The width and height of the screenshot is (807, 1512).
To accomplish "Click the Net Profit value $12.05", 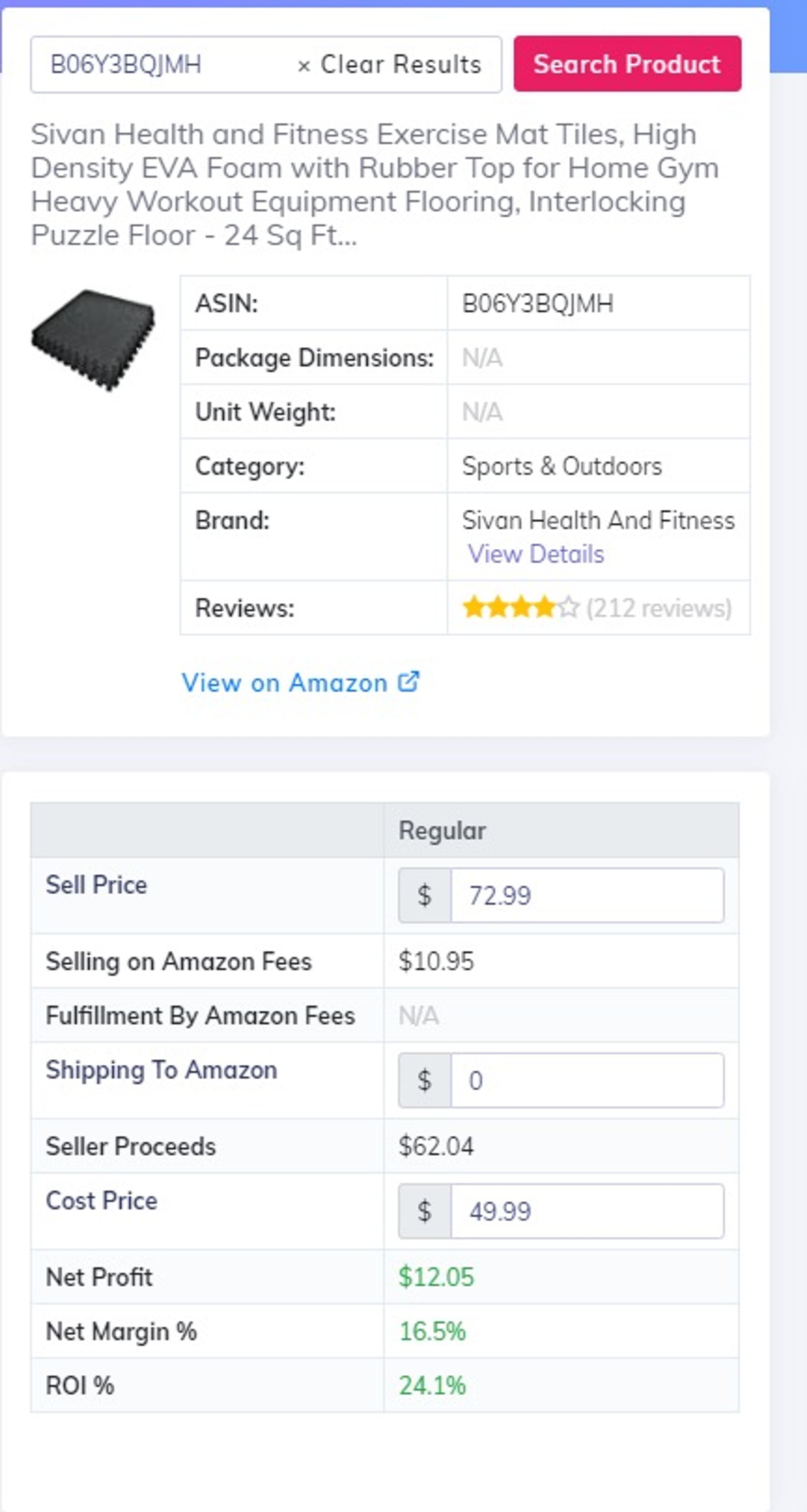I will click(x=436, y=1277).
